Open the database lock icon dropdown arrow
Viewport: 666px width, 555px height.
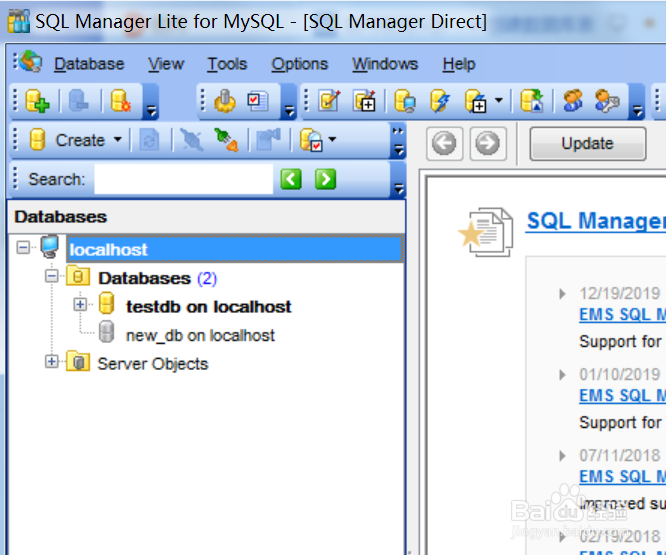click(332, 139)
